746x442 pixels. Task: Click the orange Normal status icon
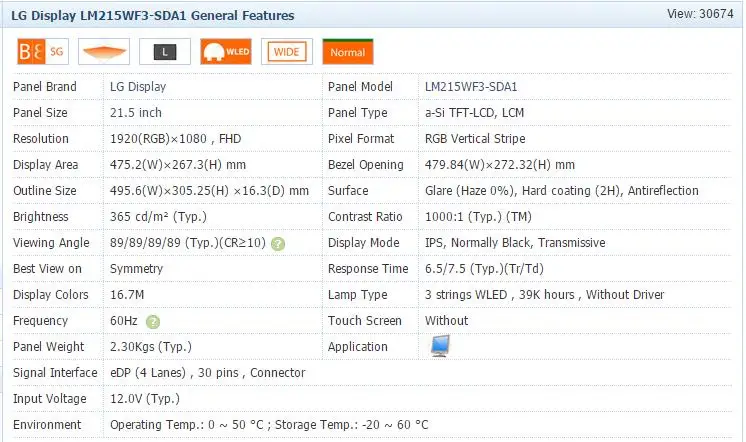[x=348, y=51]
